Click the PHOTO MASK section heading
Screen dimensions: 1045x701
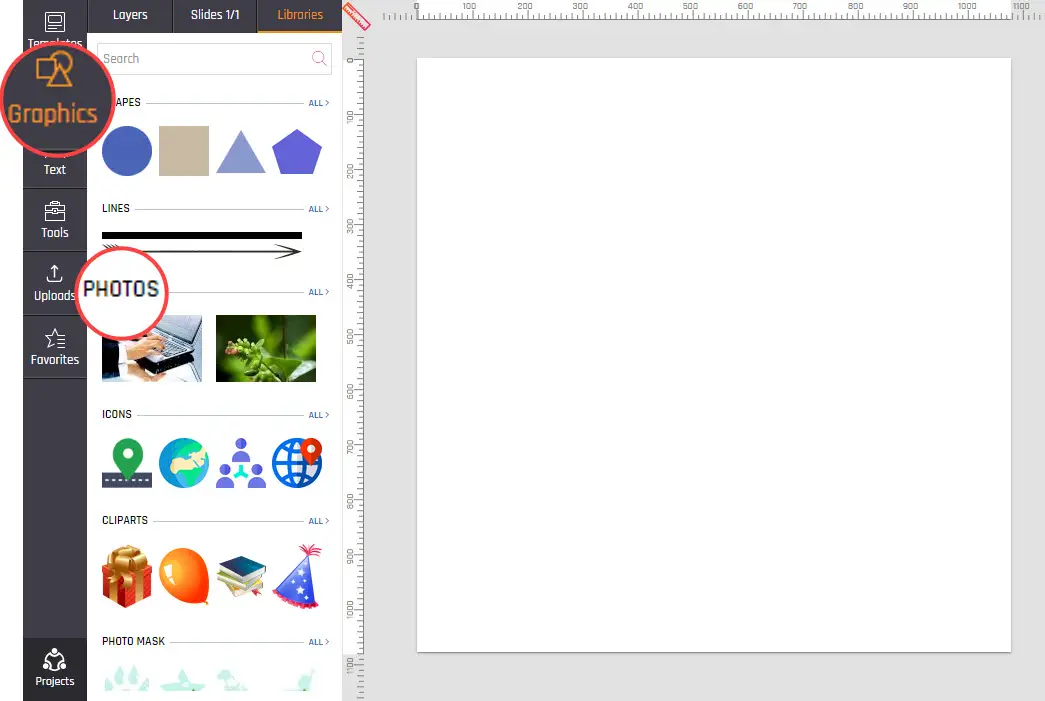coord(133,641)
